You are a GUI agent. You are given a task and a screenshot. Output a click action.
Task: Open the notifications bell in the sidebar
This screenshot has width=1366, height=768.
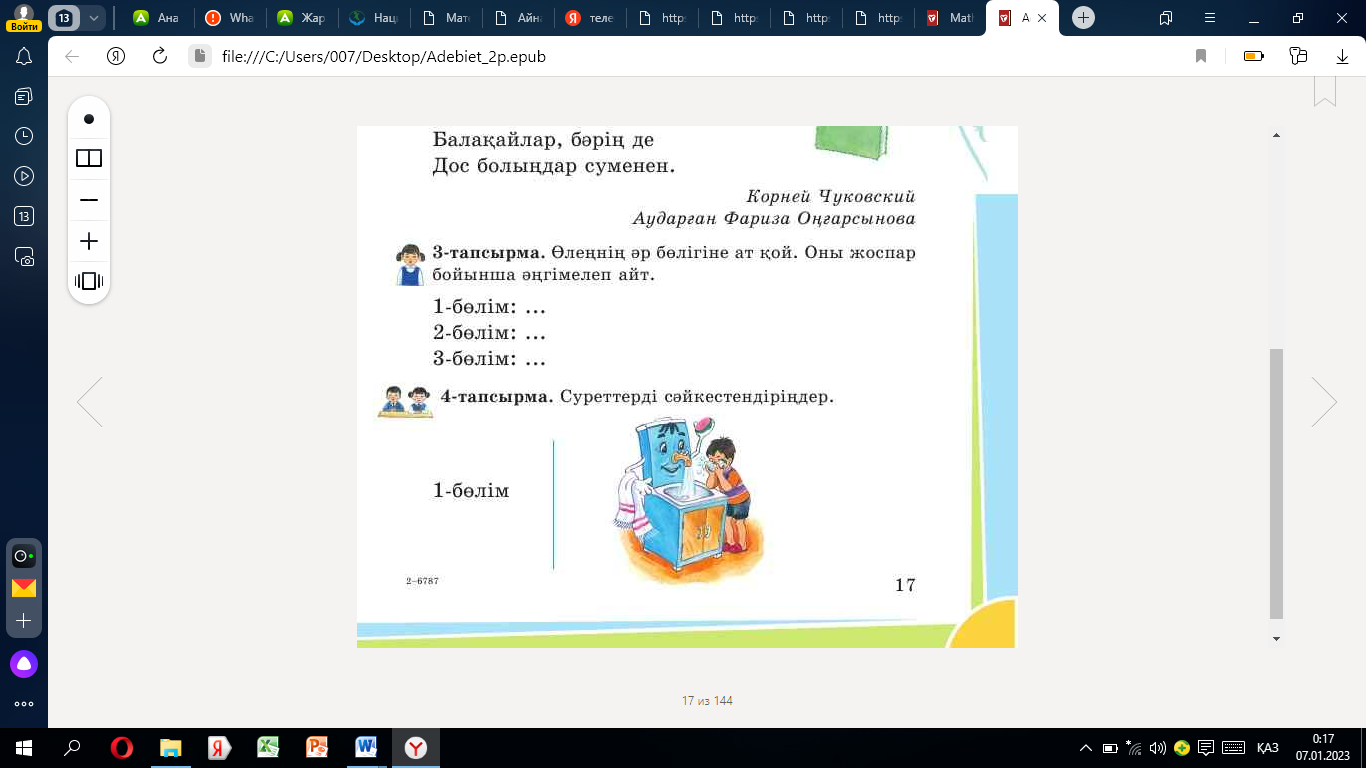tap(24, 56)
